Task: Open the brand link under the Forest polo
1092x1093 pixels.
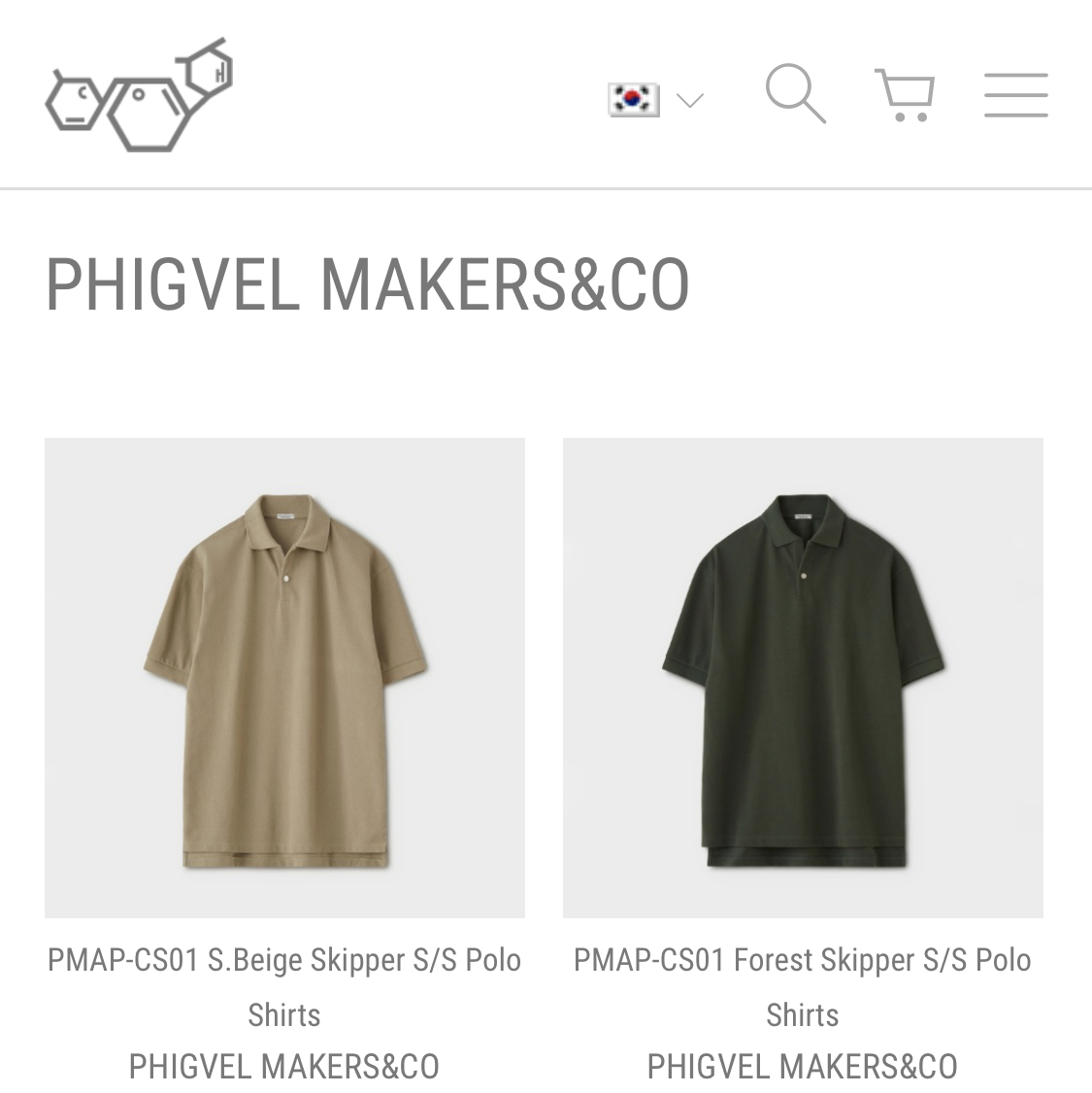Action: [803, 1067]
